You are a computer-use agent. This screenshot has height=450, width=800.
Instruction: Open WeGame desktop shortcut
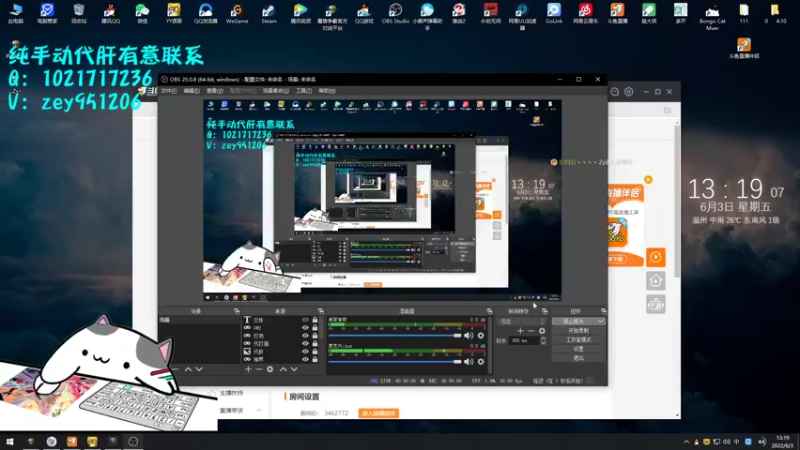(x=237, y=13)
